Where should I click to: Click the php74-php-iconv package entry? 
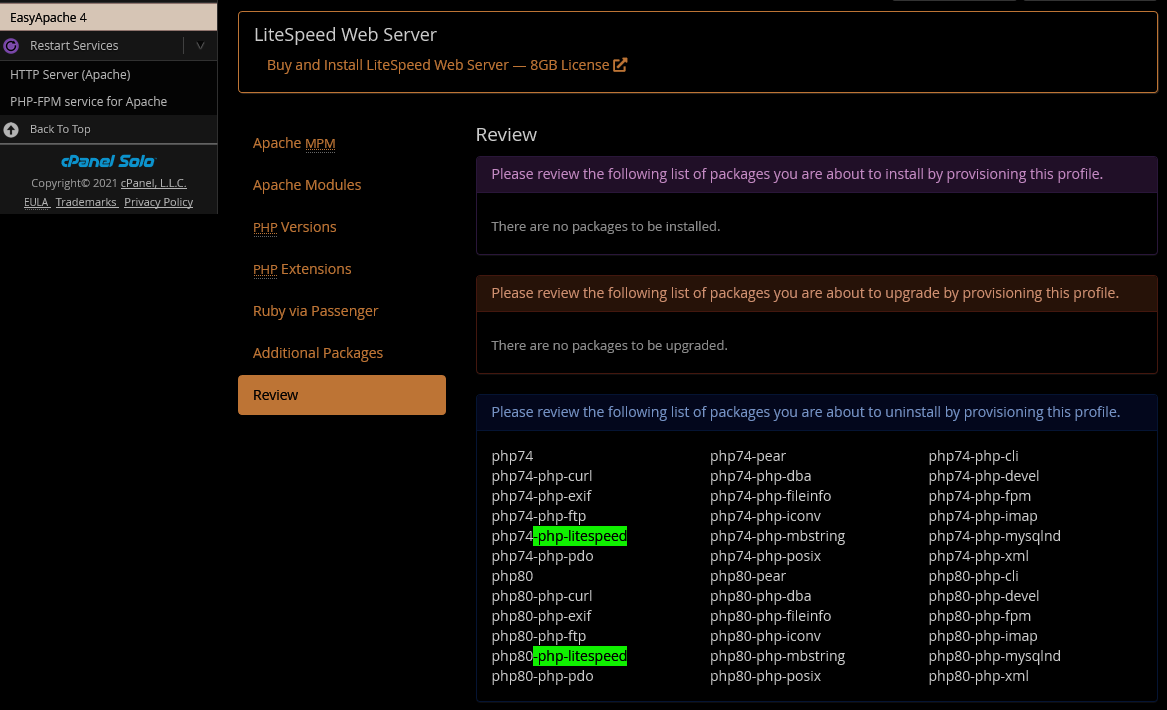765,516
